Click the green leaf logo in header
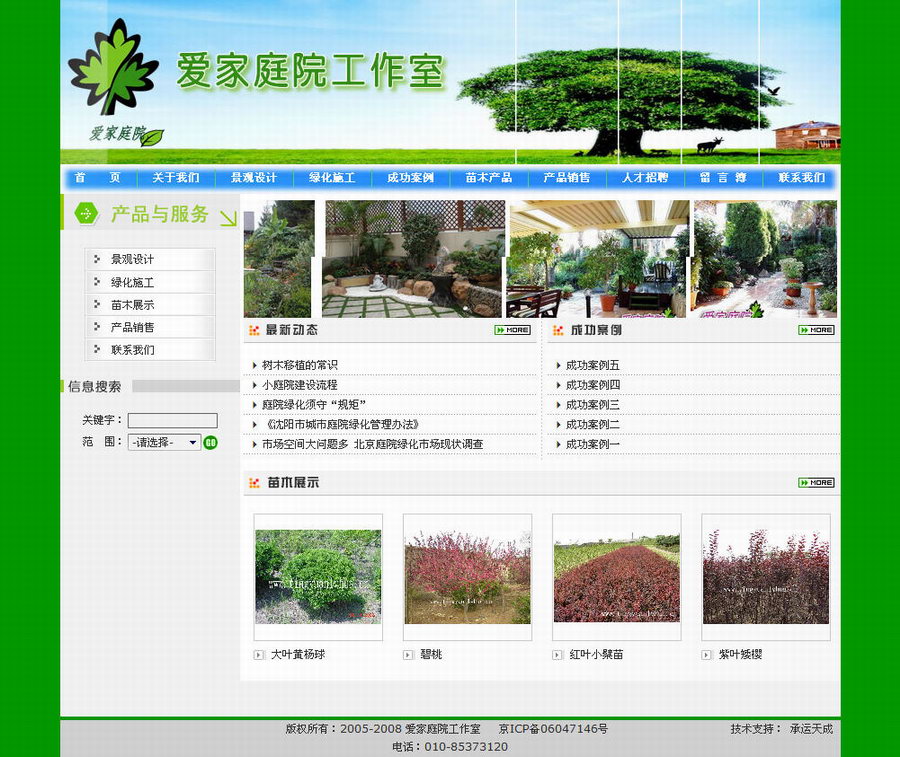Image resolution: width=900 pixels, height=757 pixels. (x=112, y=68)
